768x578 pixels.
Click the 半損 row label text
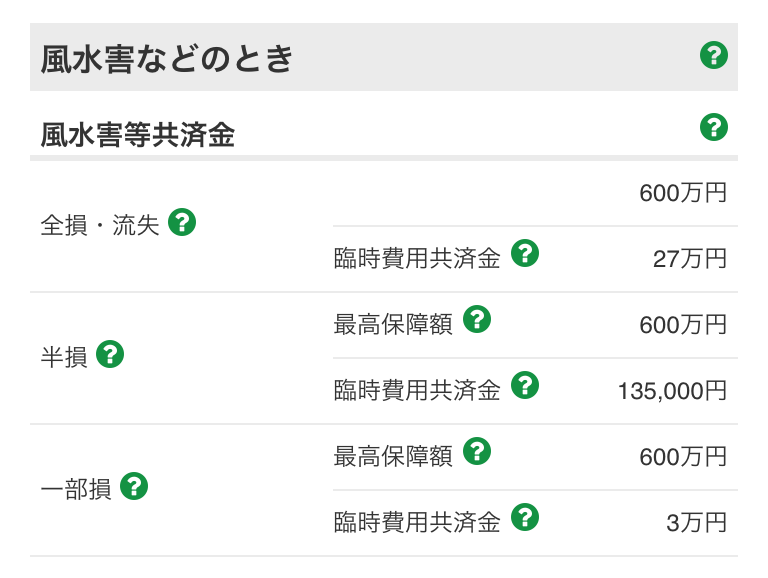point(64,357)
